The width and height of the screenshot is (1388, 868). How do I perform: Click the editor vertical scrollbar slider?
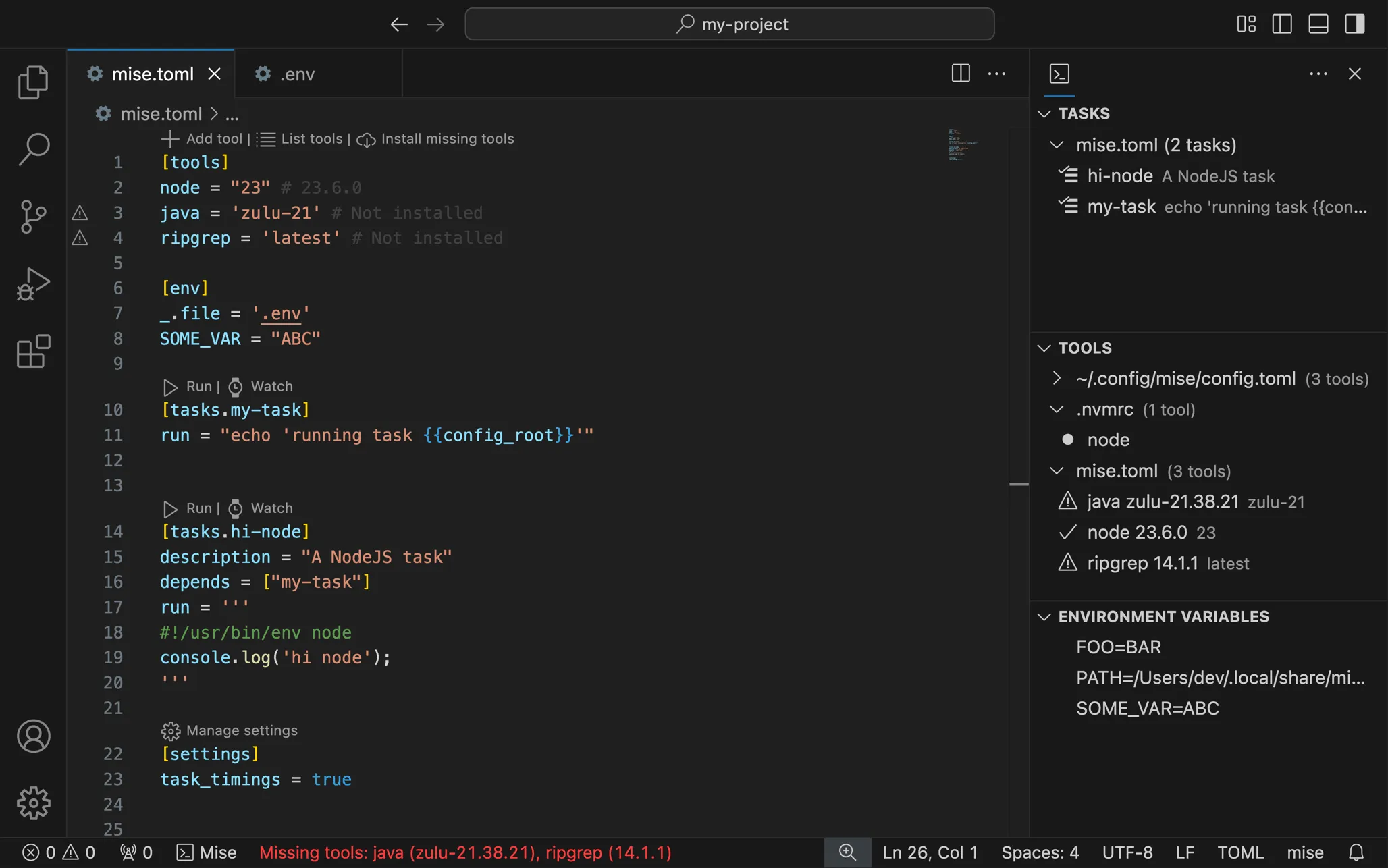[x=1019, y=484]
